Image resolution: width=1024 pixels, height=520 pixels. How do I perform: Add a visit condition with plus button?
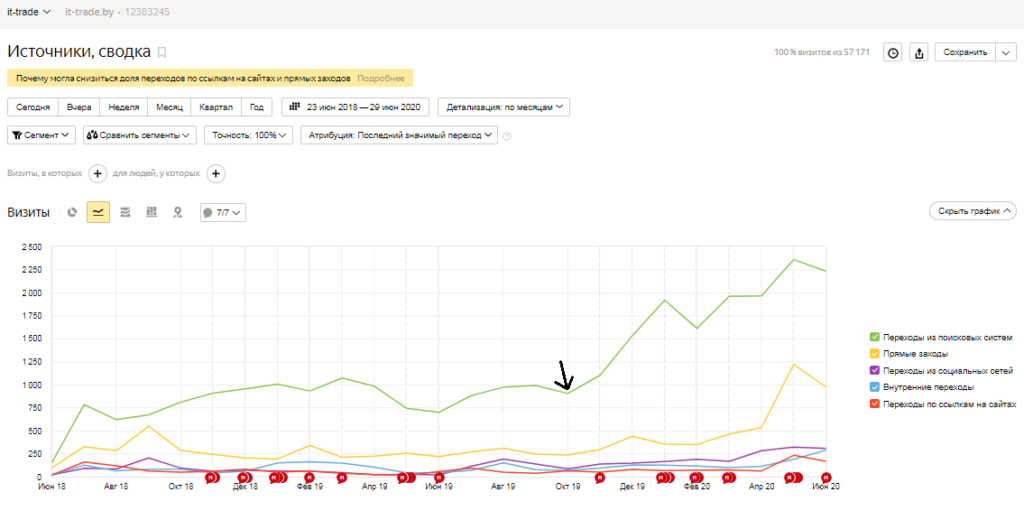[x=97, y=174]
